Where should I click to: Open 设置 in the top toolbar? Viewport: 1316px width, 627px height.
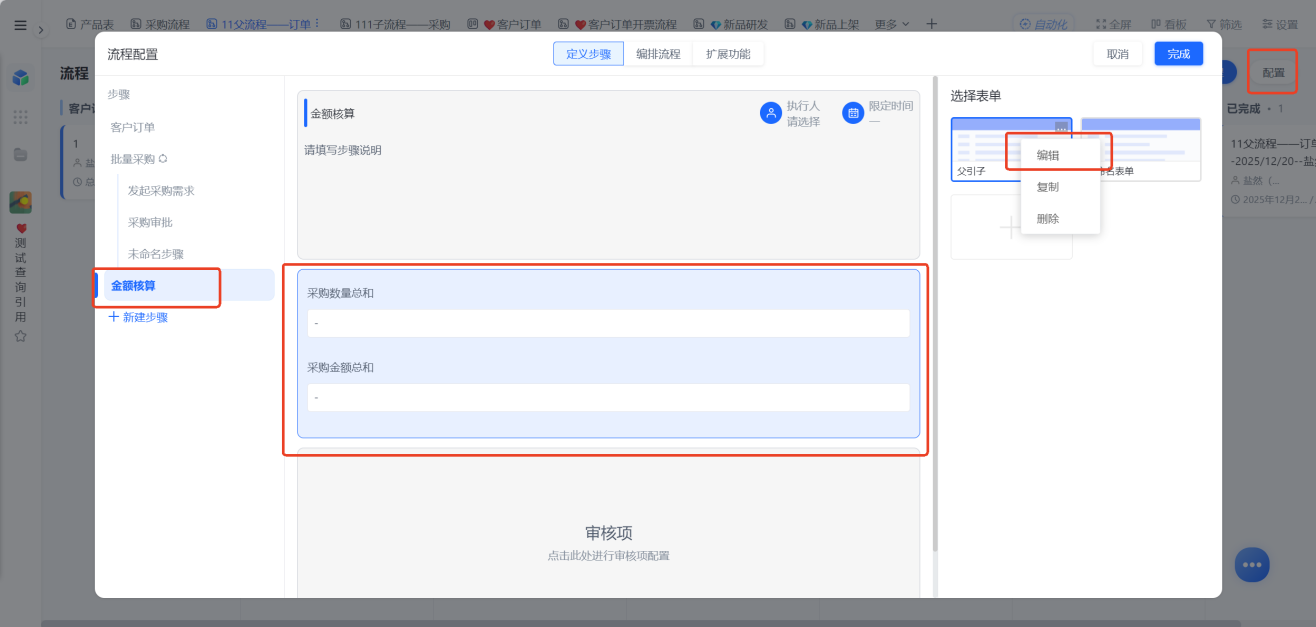1280,23
